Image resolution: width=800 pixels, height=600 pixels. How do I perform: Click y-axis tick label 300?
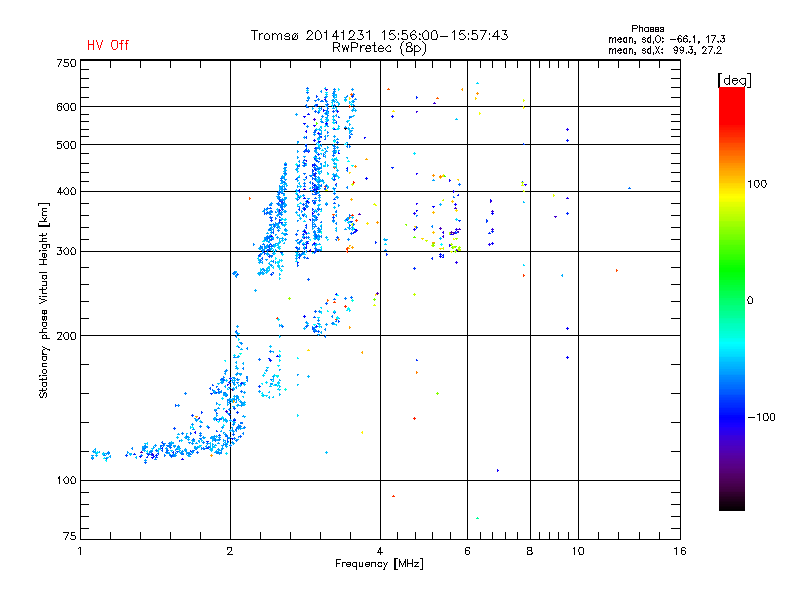[x=66, y=251]
